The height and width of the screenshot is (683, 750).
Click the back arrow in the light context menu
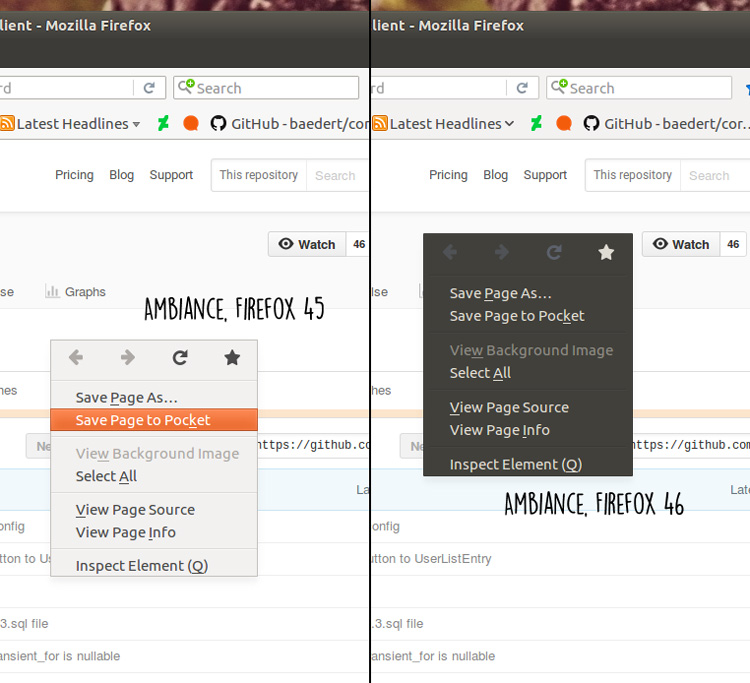point(76,358)
